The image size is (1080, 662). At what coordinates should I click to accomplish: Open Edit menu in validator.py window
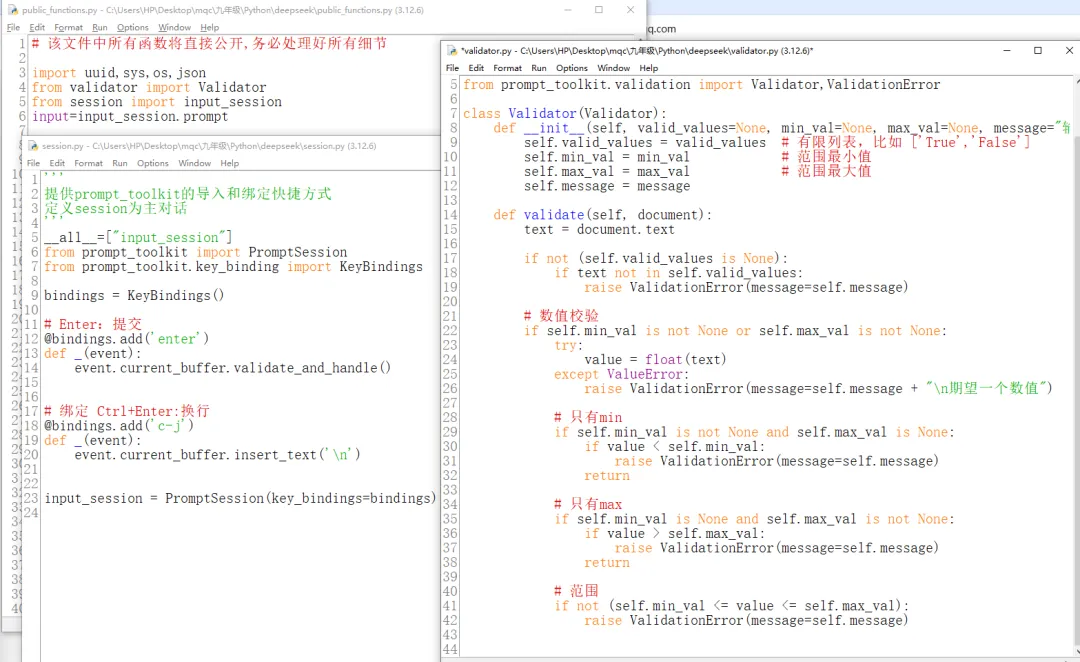[476, 68]
